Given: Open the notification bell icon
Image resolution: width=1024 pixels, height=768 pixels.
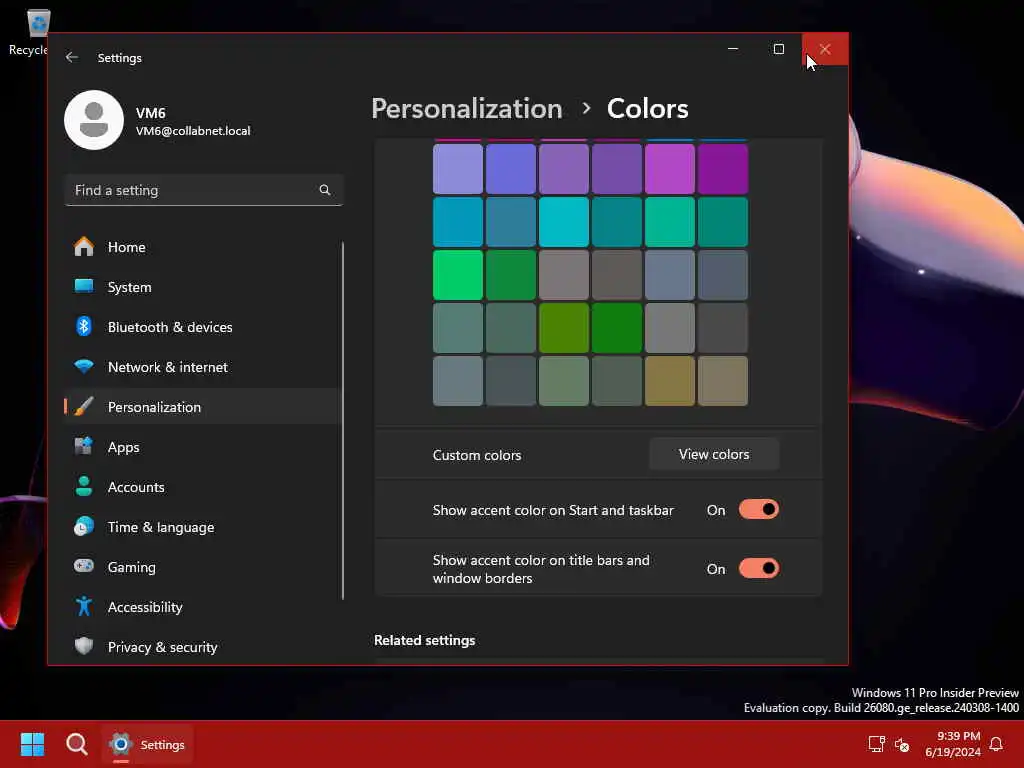Looking at the screenshot, I should [x=996, y=744].
